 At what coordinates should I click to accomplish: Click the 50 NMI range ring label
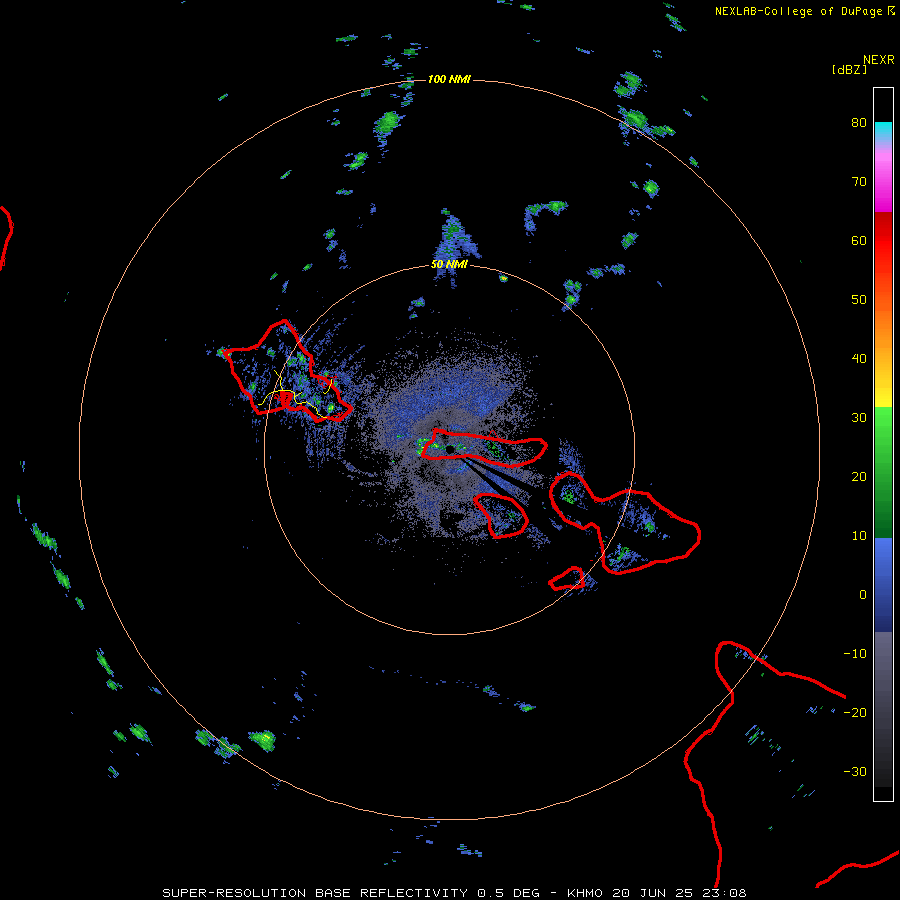point(449,265)
